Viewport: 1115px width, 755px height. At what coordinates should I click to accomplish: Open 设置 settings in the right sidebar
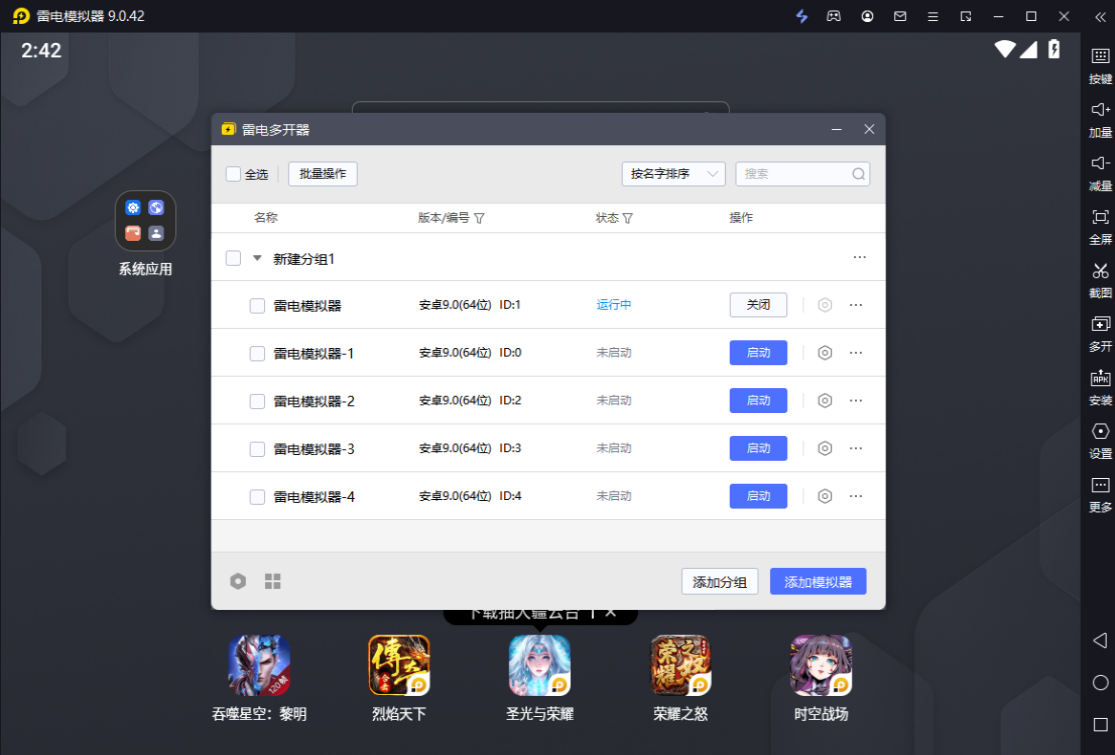pos(1100,431)
